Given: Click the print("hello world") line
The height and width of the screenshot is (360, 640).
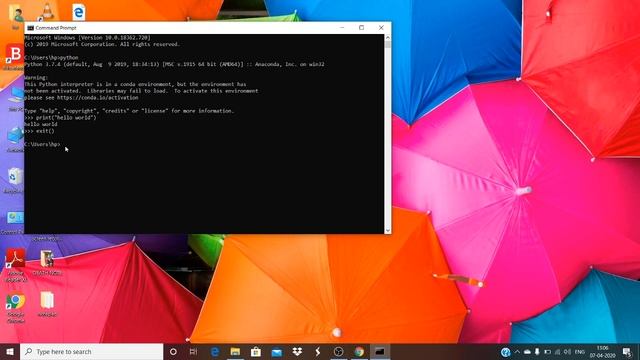Looking at the screenshot, I should (x=60, y=118).
